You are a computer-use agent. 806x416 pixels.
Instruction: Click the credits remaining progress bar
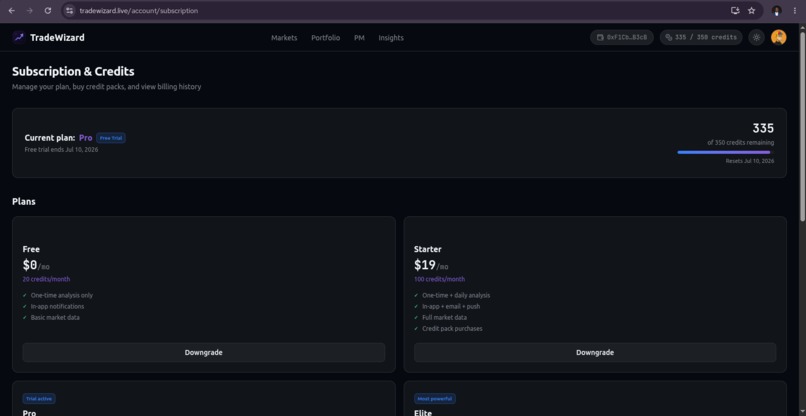click(725, 152)
